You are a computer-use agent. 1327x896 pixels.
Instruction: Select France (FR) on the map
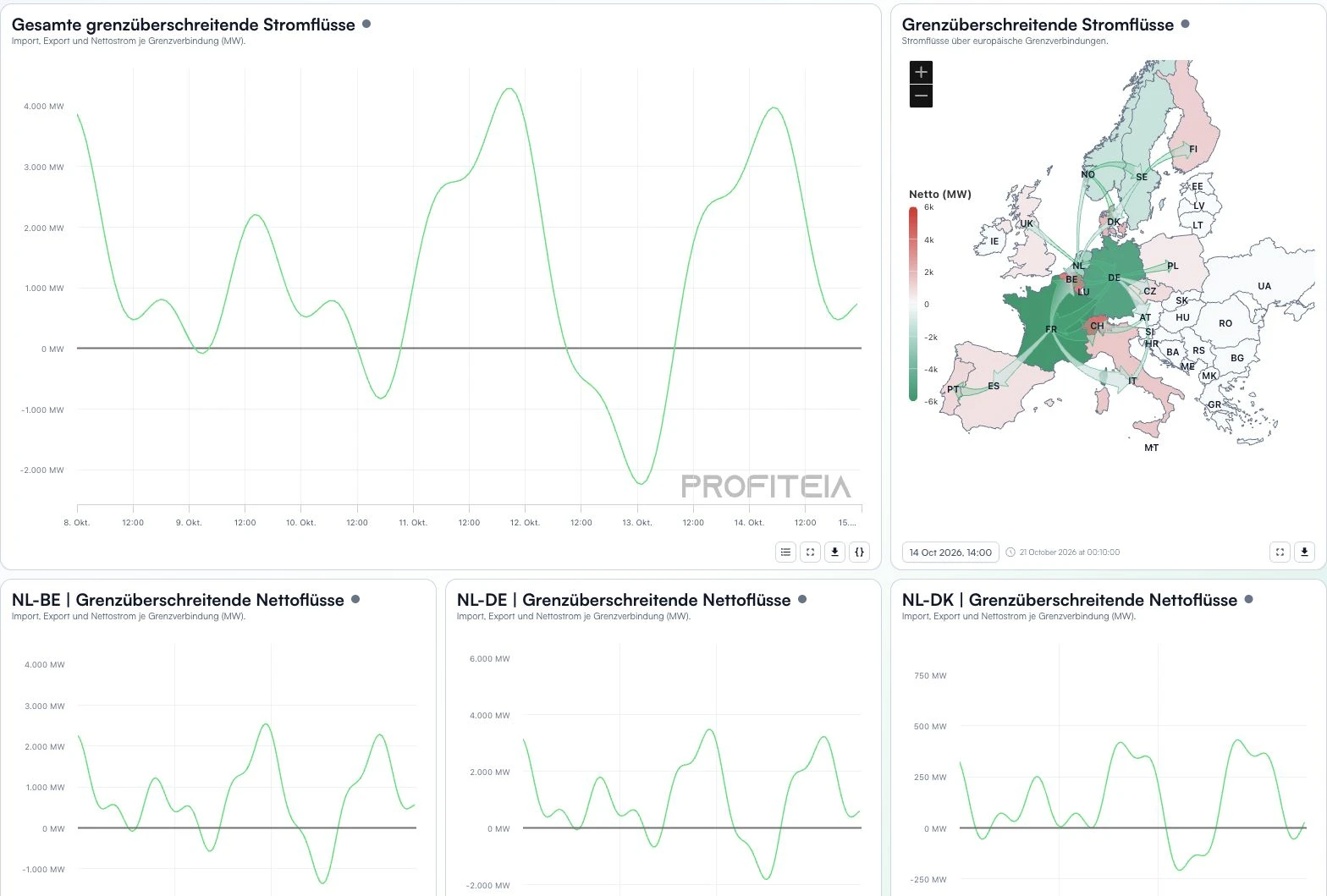pos(1051,329)
